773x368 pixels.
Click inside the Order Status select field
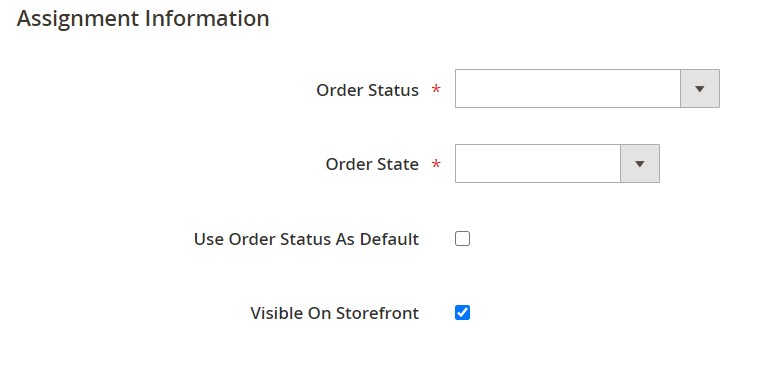click(587, 89)
